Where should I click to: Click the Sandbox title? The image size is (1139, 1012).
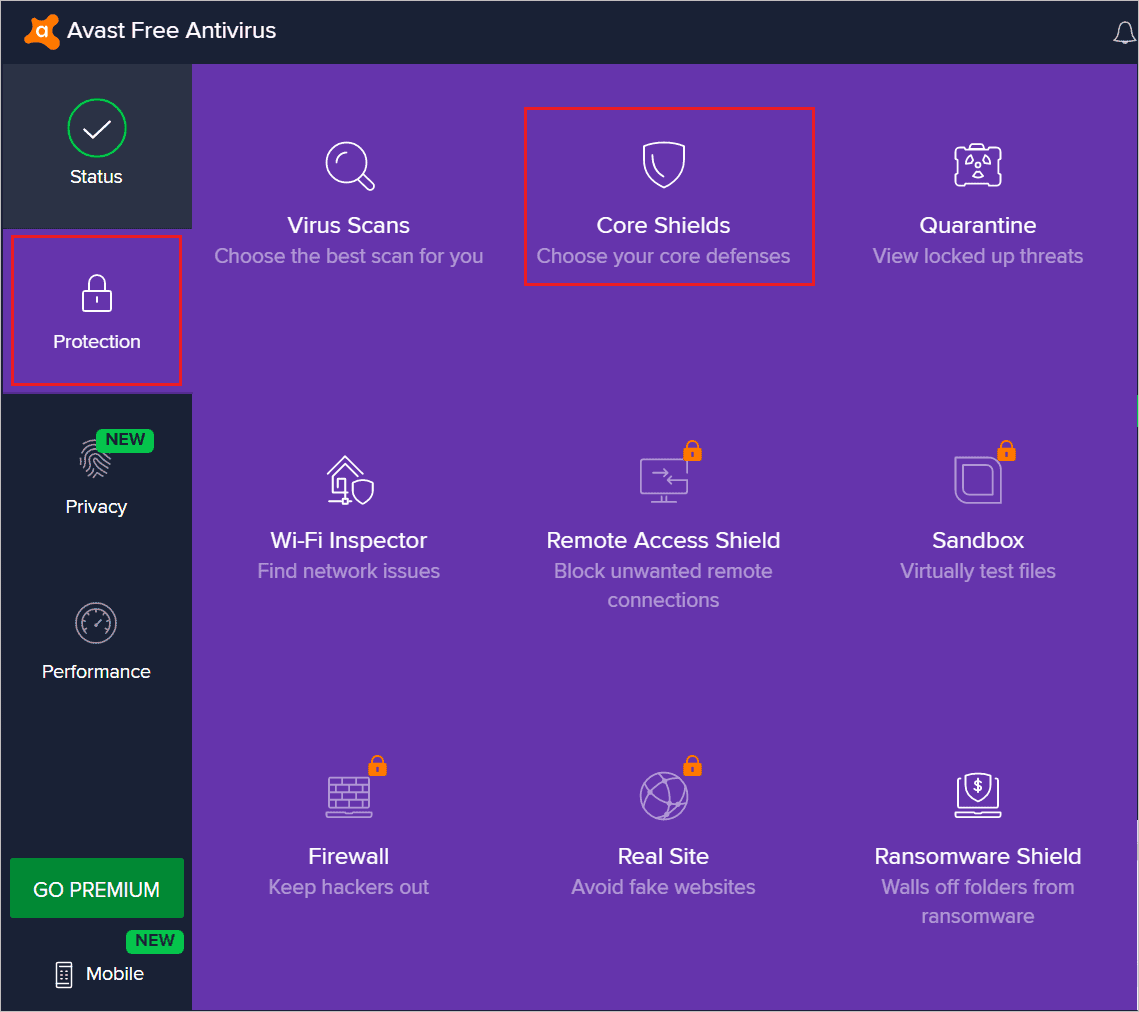978,541
